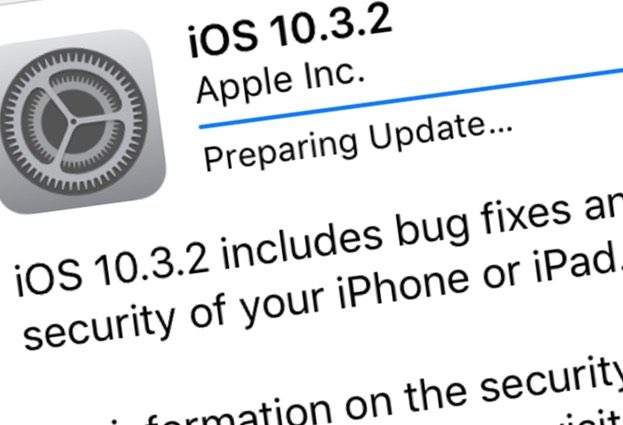The image size is (623, 425).
Task: Tap the Settings gear app icon
Action: 79,121
